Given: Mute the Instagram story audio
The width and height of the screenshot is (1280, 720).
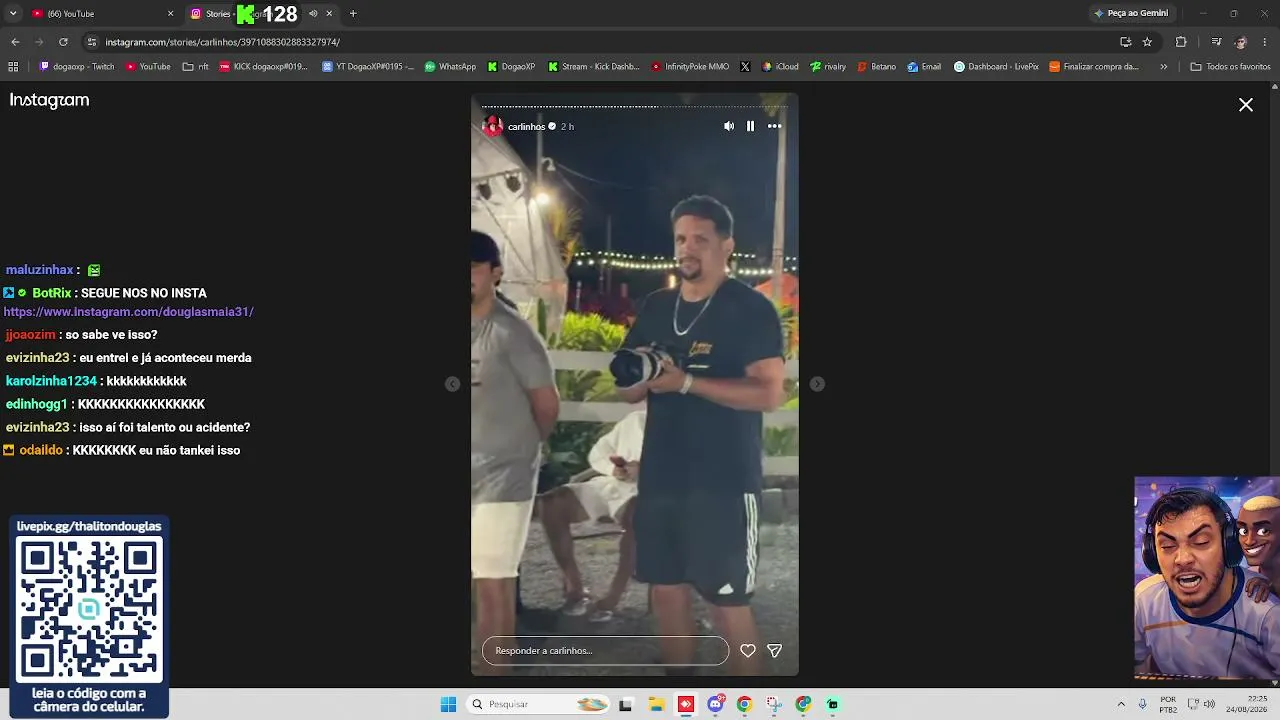Looking at the screenshot, I should point(729,126).
